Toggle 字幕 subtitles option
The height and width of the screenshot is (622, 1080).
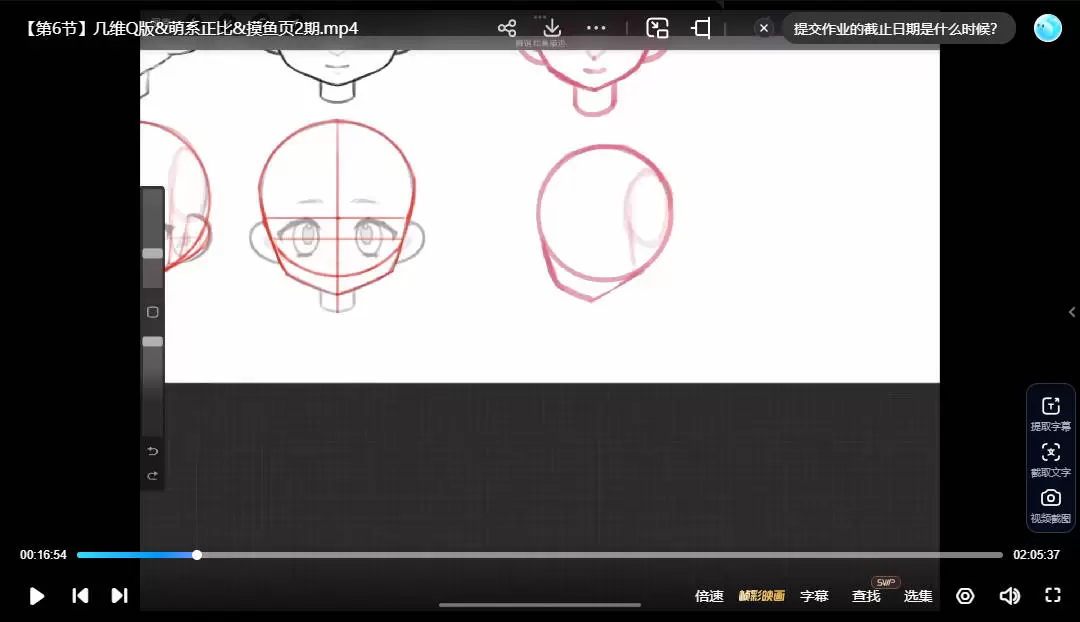[x=814, y=596]
